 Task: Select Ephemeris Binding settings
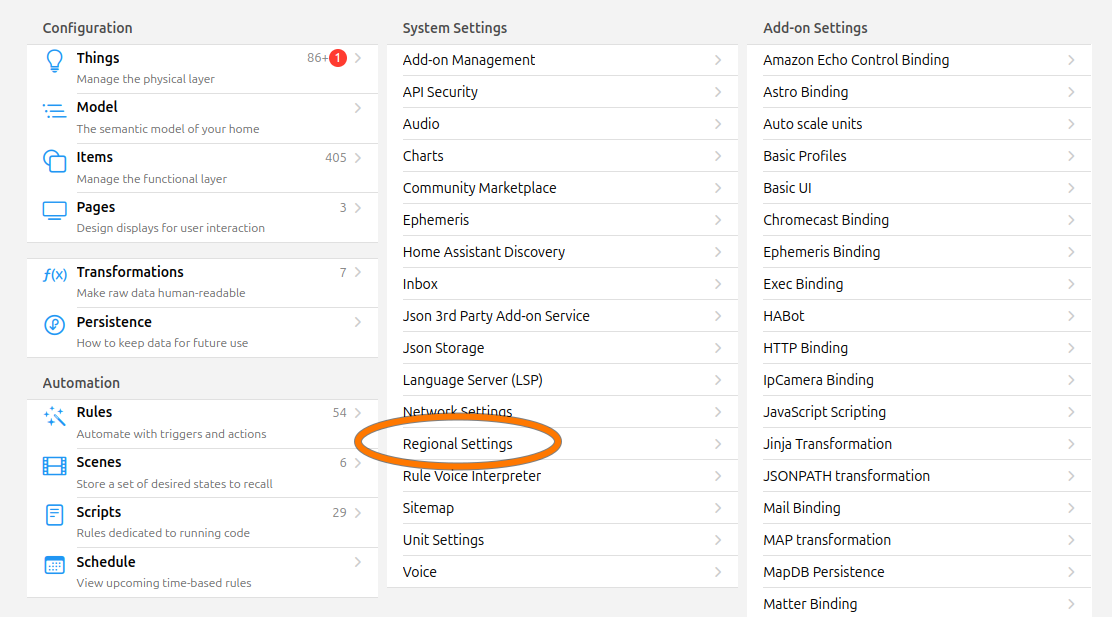click(x=919, y=252)
